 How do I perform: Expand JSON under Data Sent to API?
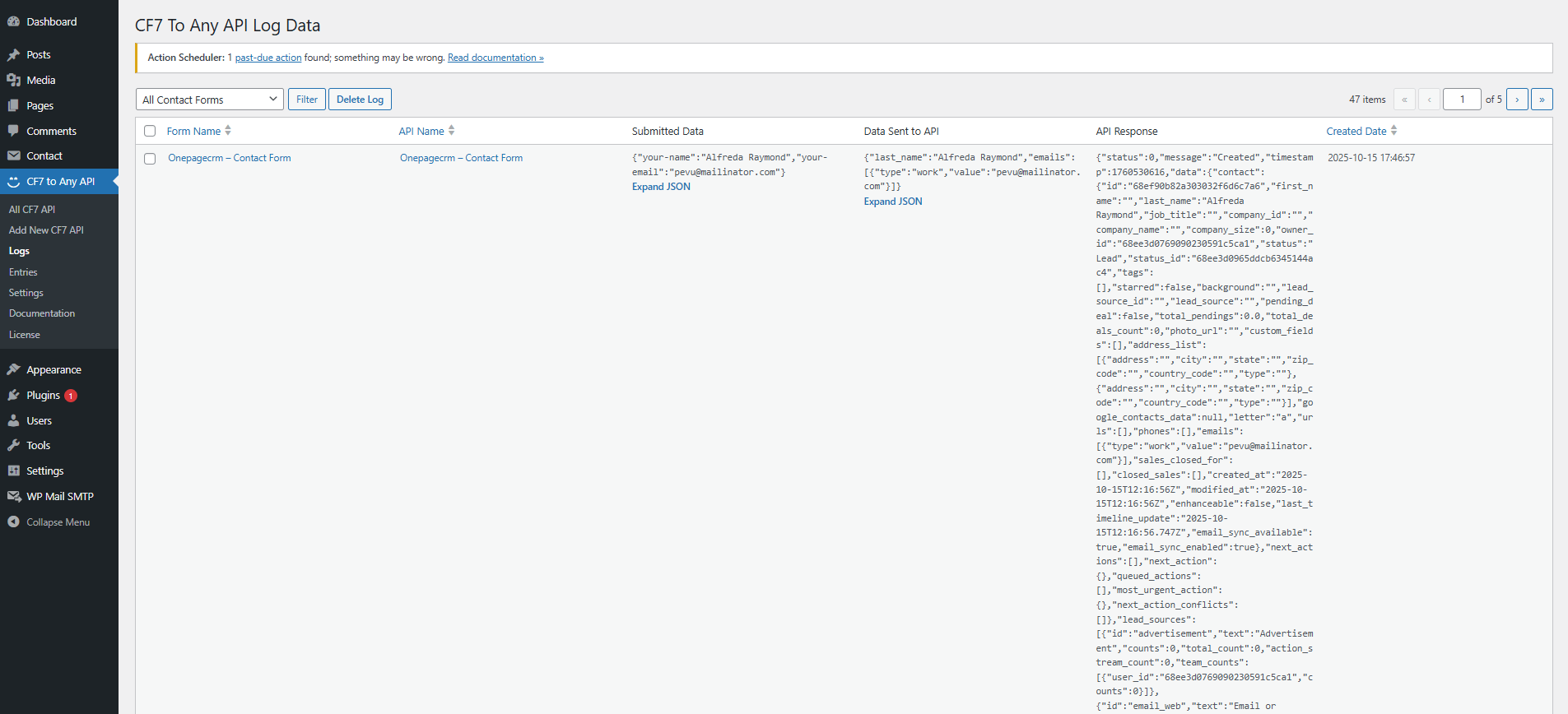pyautogui.click(x=893, y=202)
